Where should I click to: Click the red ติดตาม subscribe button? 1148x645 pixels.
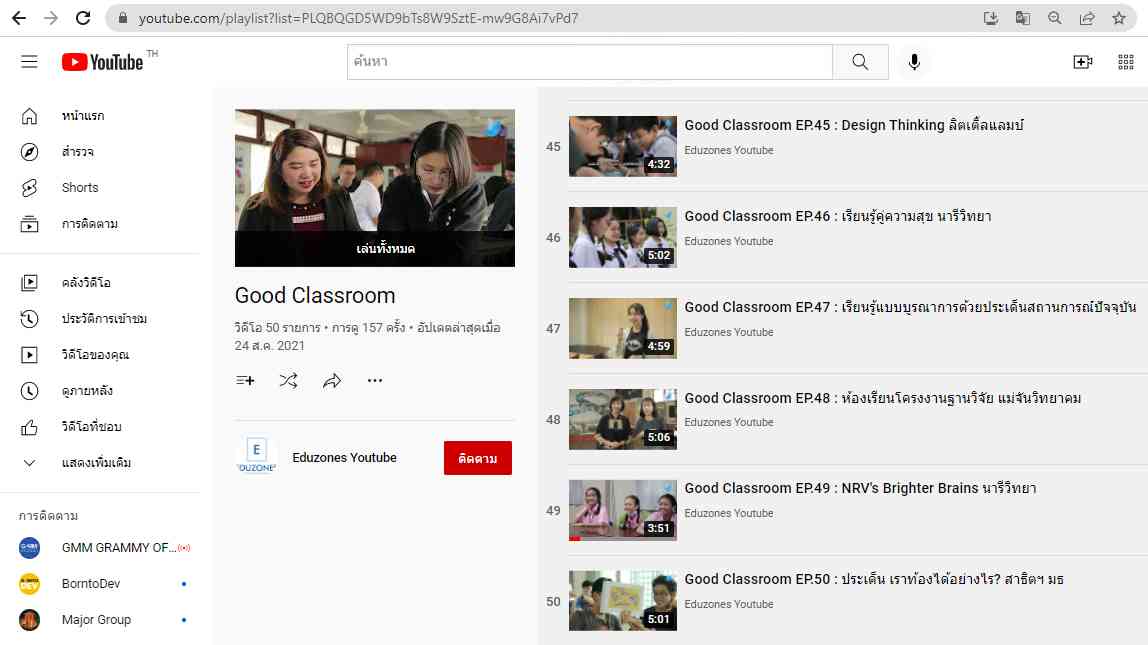pyautogui.click(x=477, y=458)
